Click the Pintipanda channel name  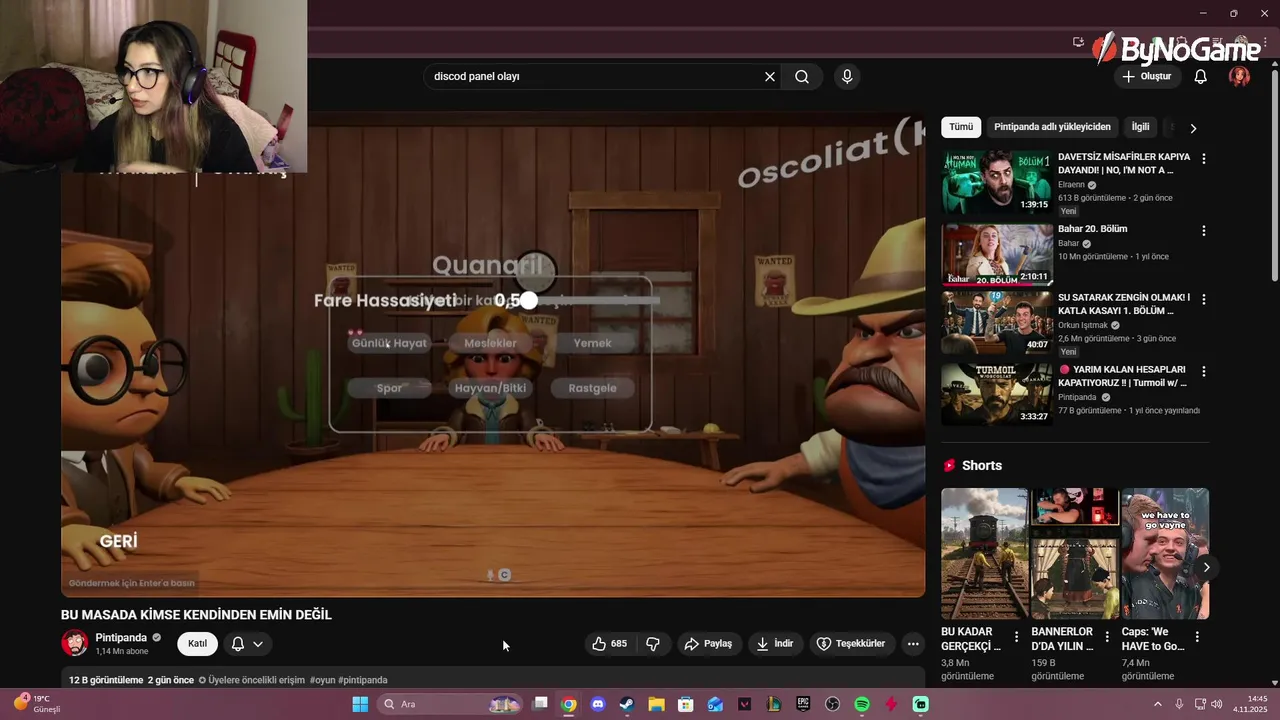(121, 638)
